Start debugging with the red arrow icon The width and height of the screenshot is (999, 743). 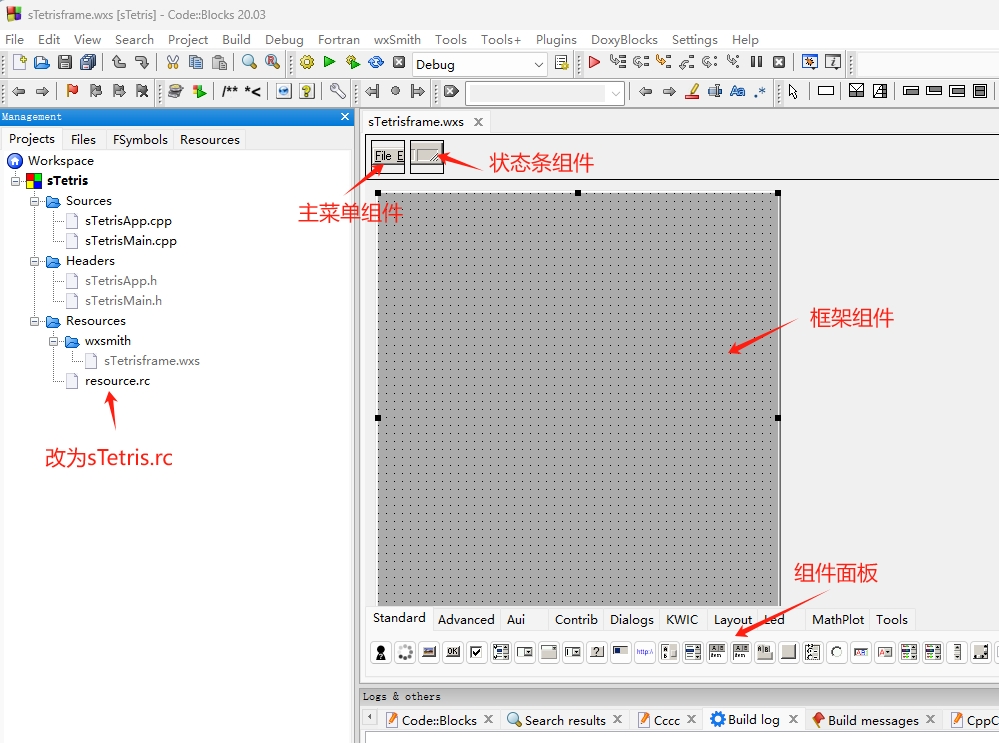(594, 62)
